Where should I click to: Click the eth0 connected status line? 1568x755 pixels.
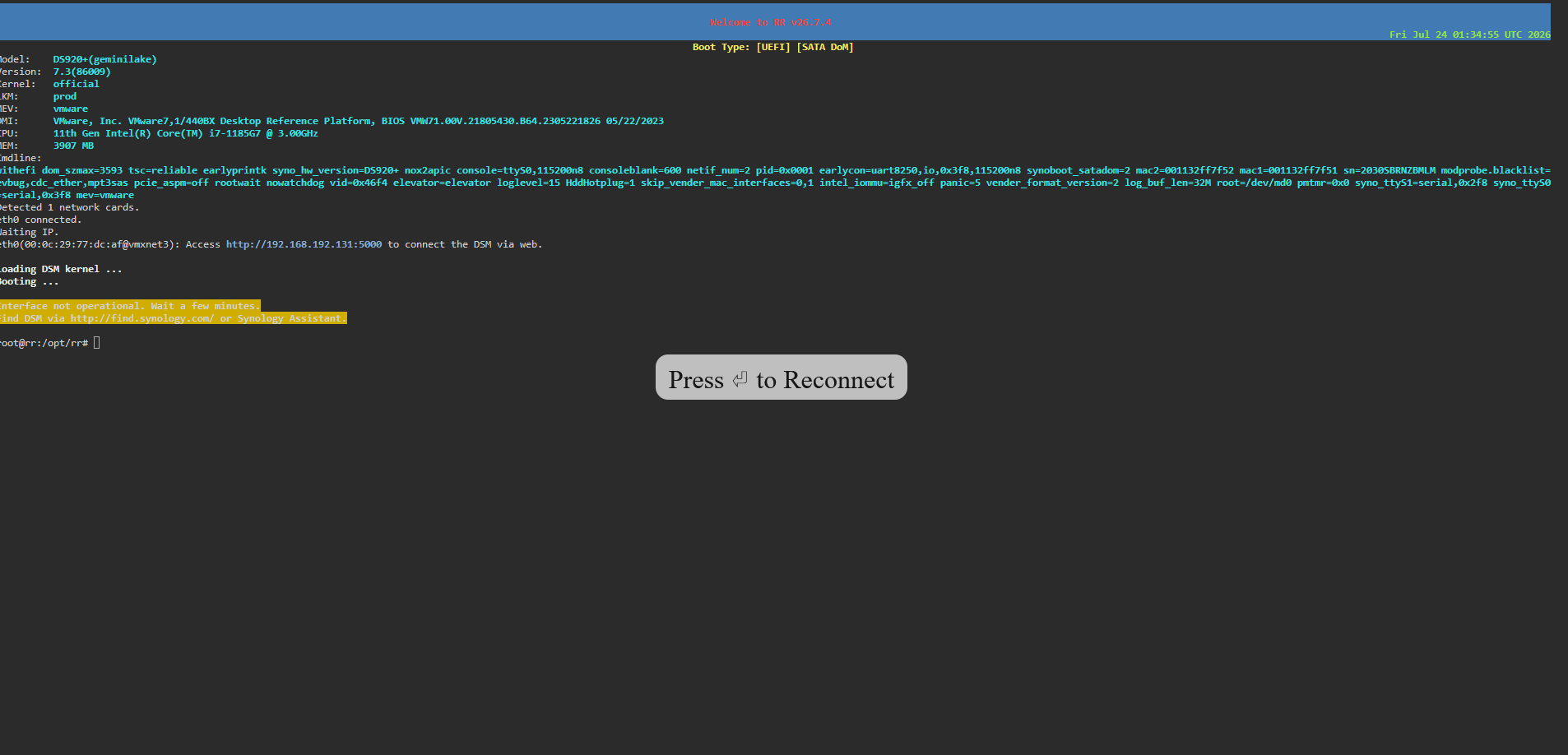pyautogui.click(x=40, y=220)
